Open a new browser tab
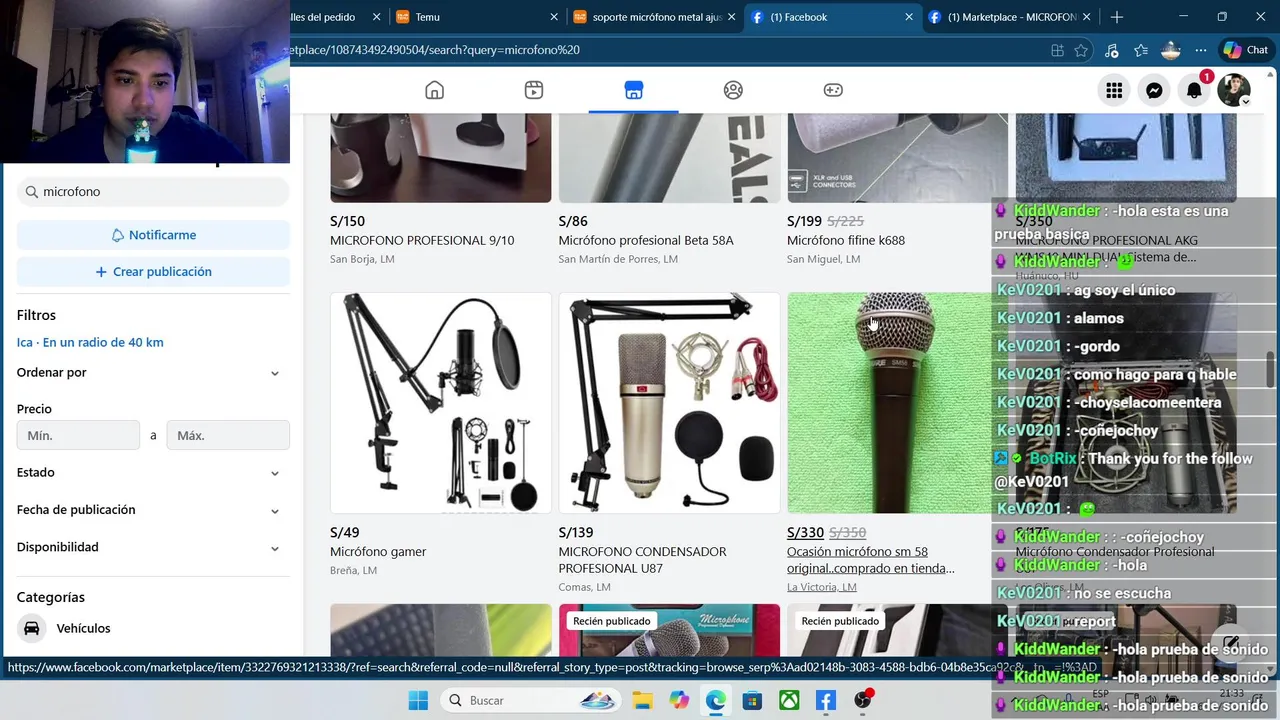This screenshot has width=1280, height=720. point(1116,17)
